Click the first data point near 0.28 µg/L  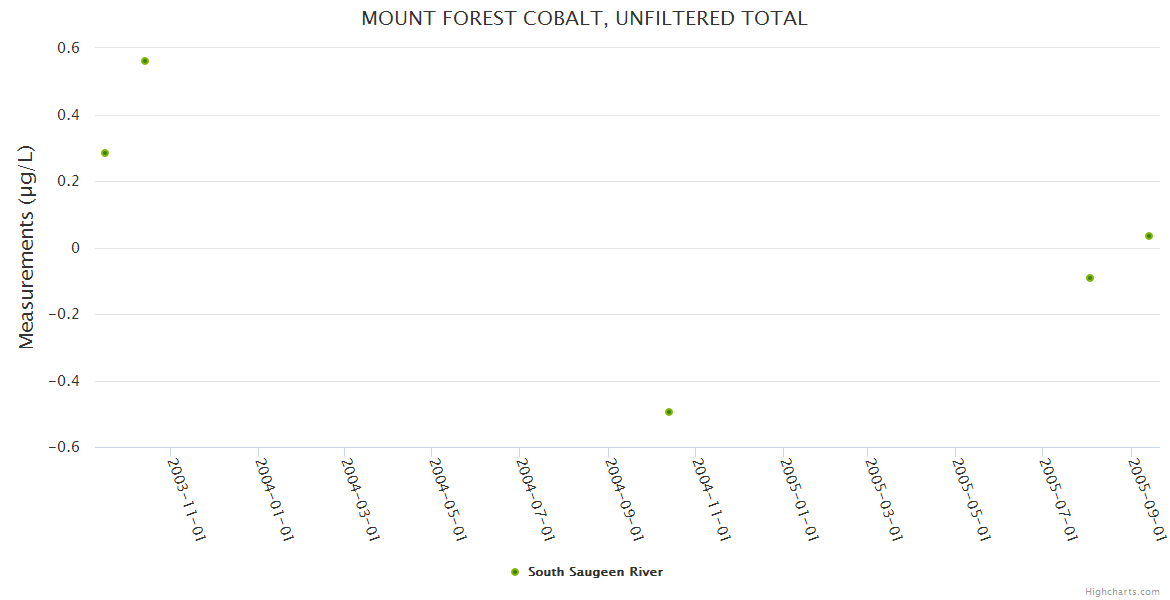[105, 153]
